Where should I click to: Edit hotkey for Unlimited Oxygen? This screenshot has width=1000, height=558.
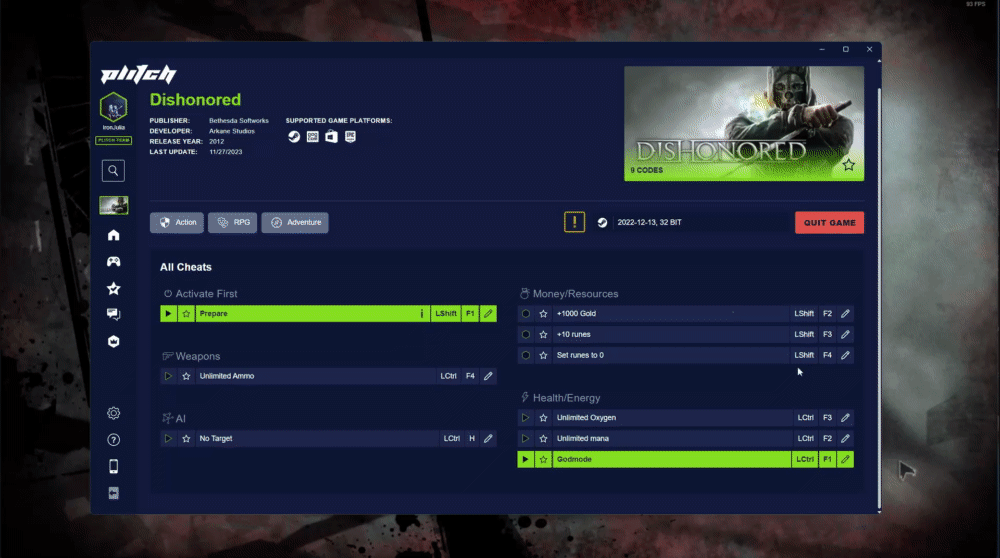(x=845, y=418)
